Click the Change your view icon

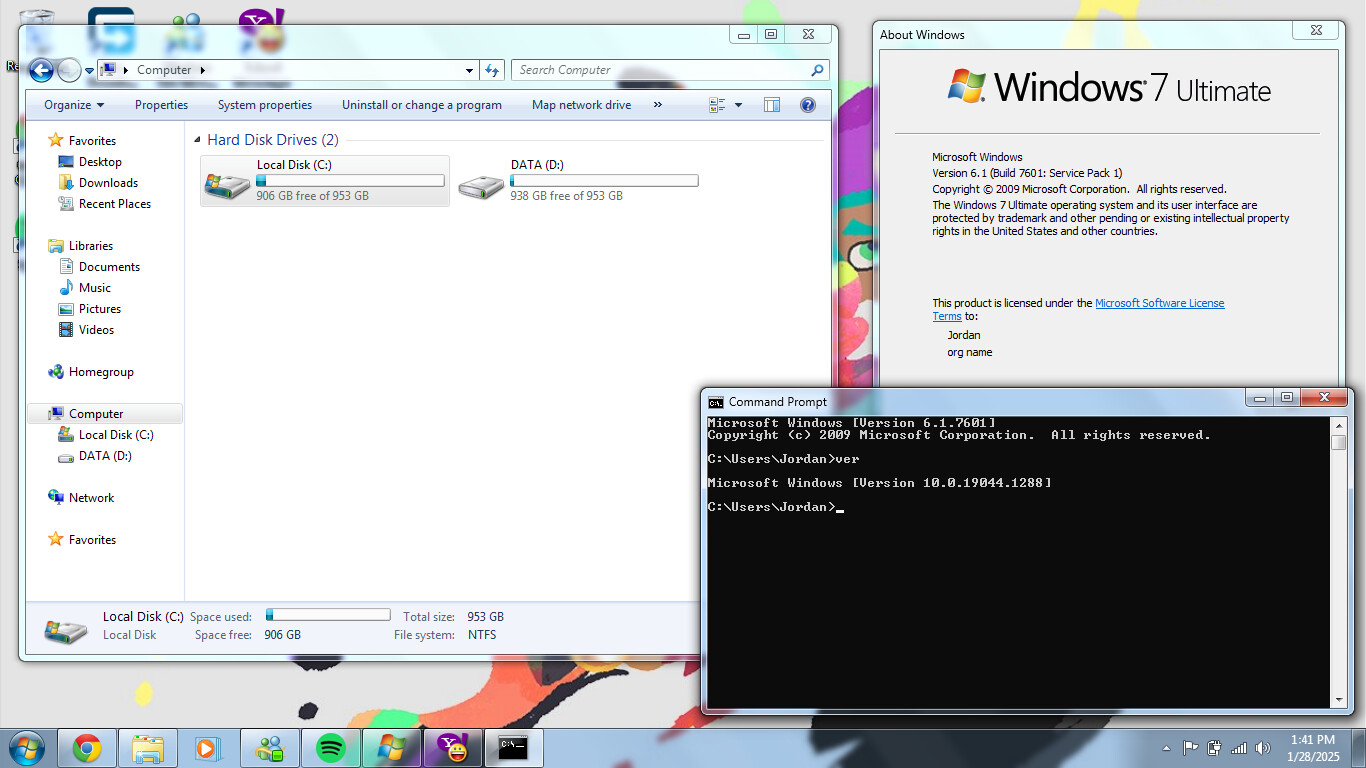[717, 105]
